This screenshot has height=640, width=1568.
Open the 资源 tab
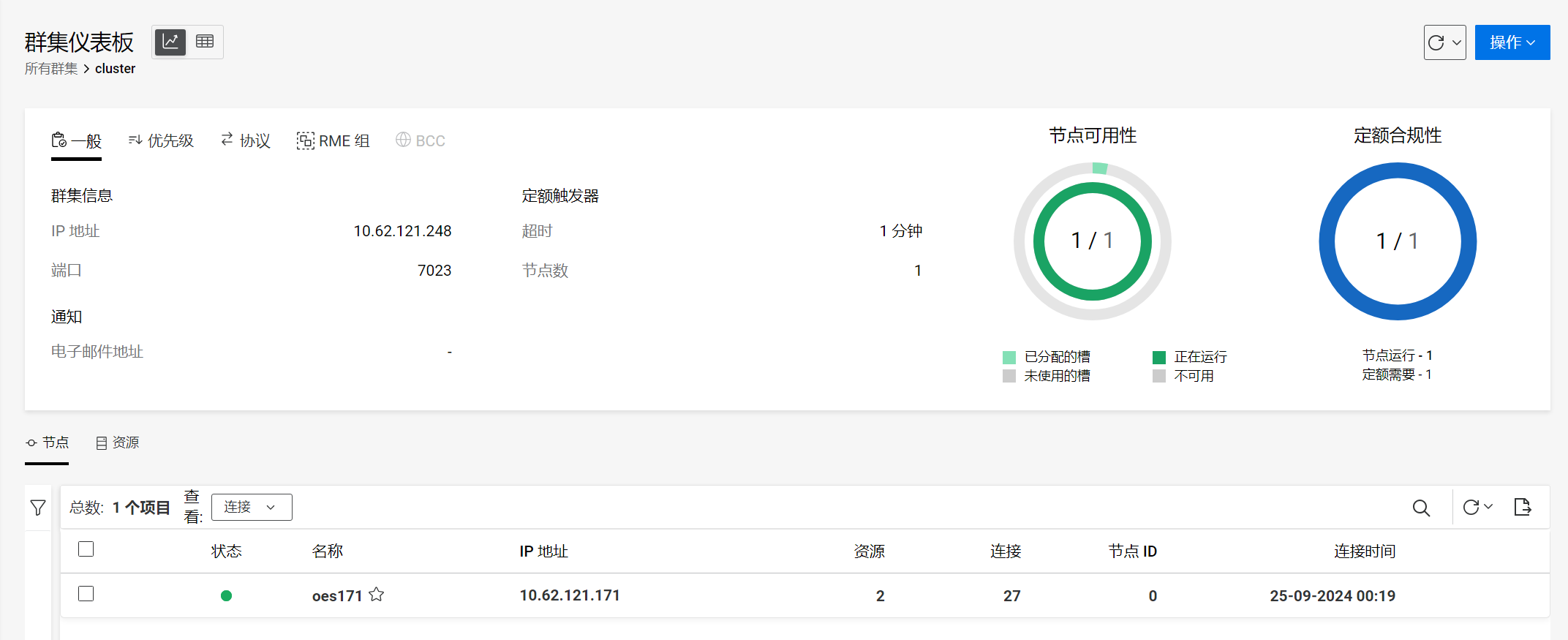pos(118,443)
